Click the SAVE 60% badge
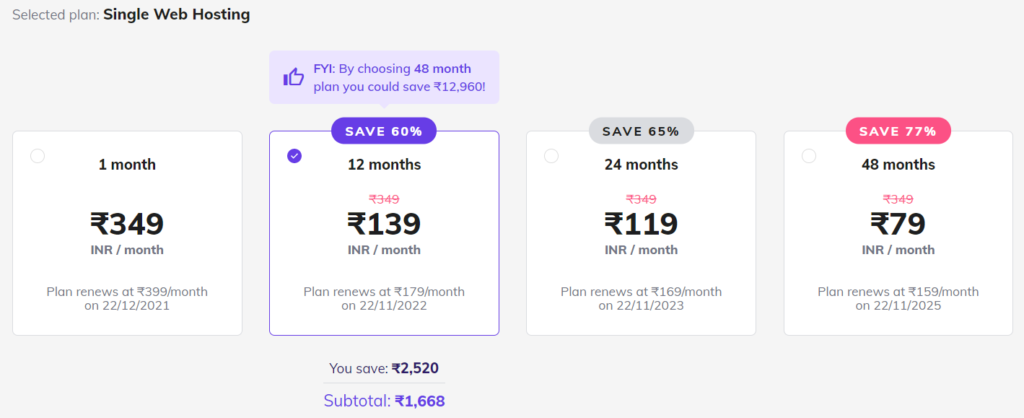 pyautogui.click(x=384, y=131)
